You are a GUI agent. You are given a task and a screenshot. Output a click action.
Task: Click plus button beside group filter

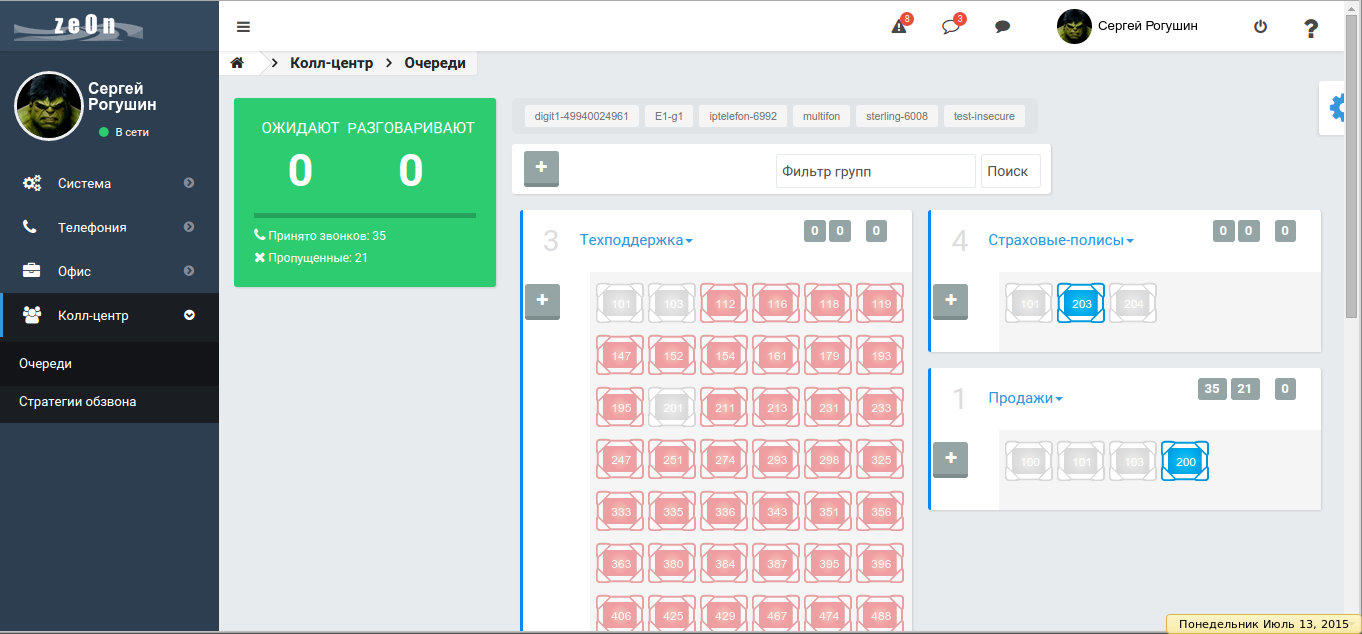(x=541, y=169)
